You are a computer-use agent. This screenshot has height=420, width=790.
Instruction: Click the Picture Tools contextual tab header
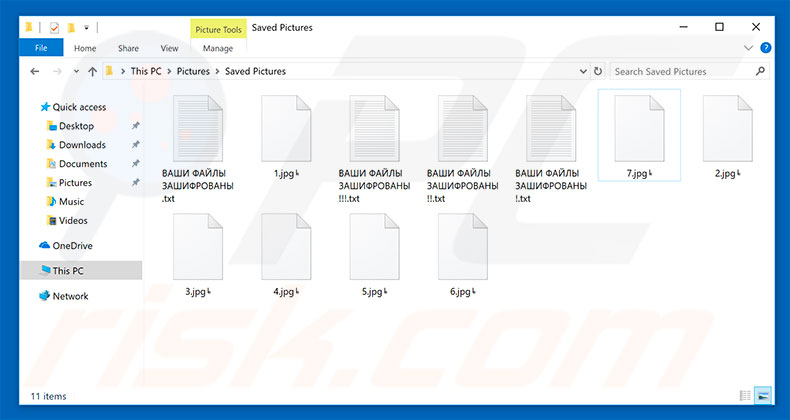coord(219,30)
